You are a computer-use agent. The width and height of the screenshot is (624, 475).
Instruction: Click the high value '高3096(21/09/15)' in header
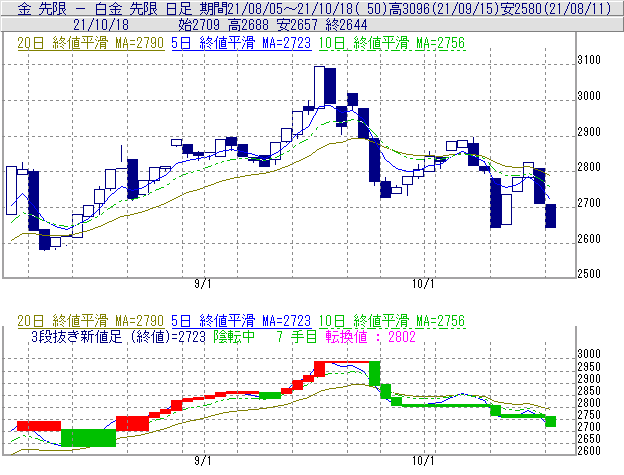444,9
